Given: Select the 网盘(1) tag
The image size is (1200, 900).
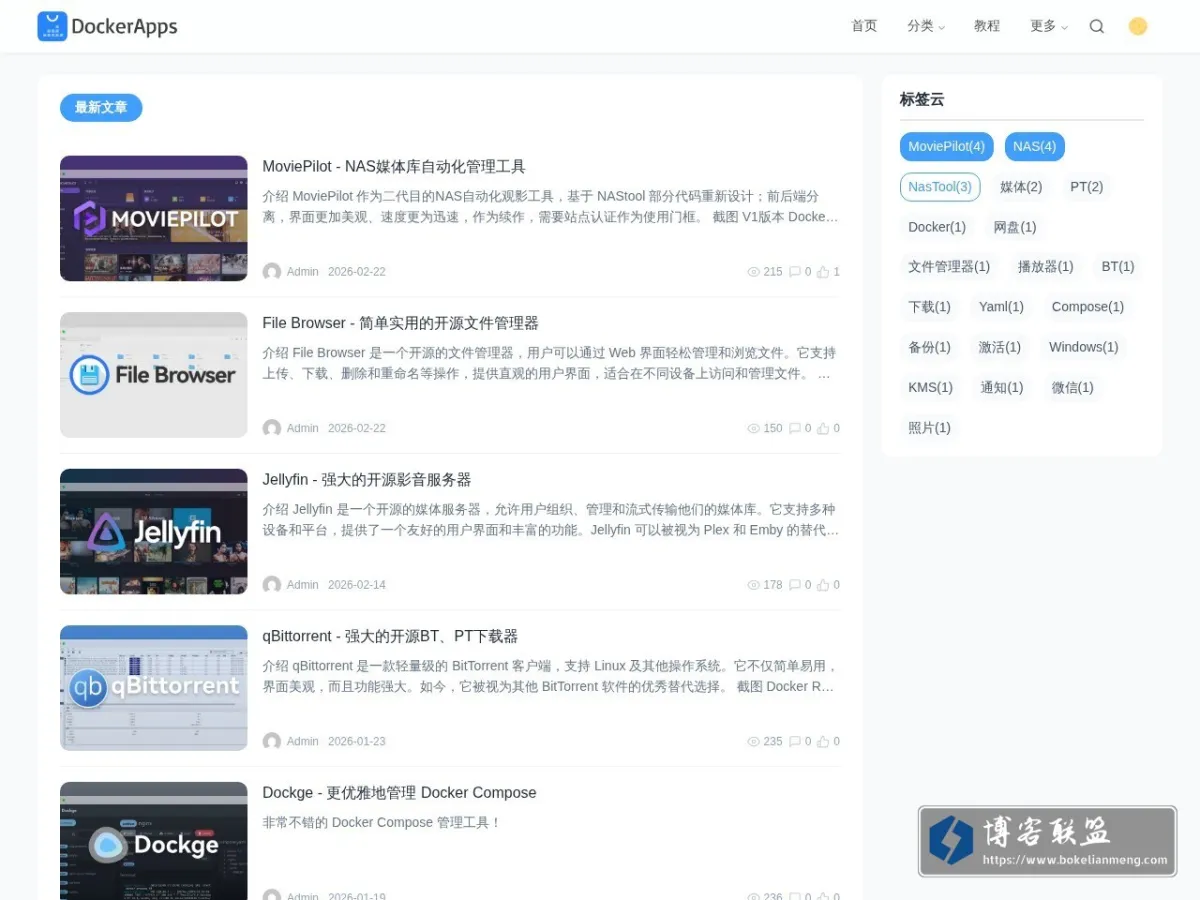Looking at the screenshot, I should 1015,227.
